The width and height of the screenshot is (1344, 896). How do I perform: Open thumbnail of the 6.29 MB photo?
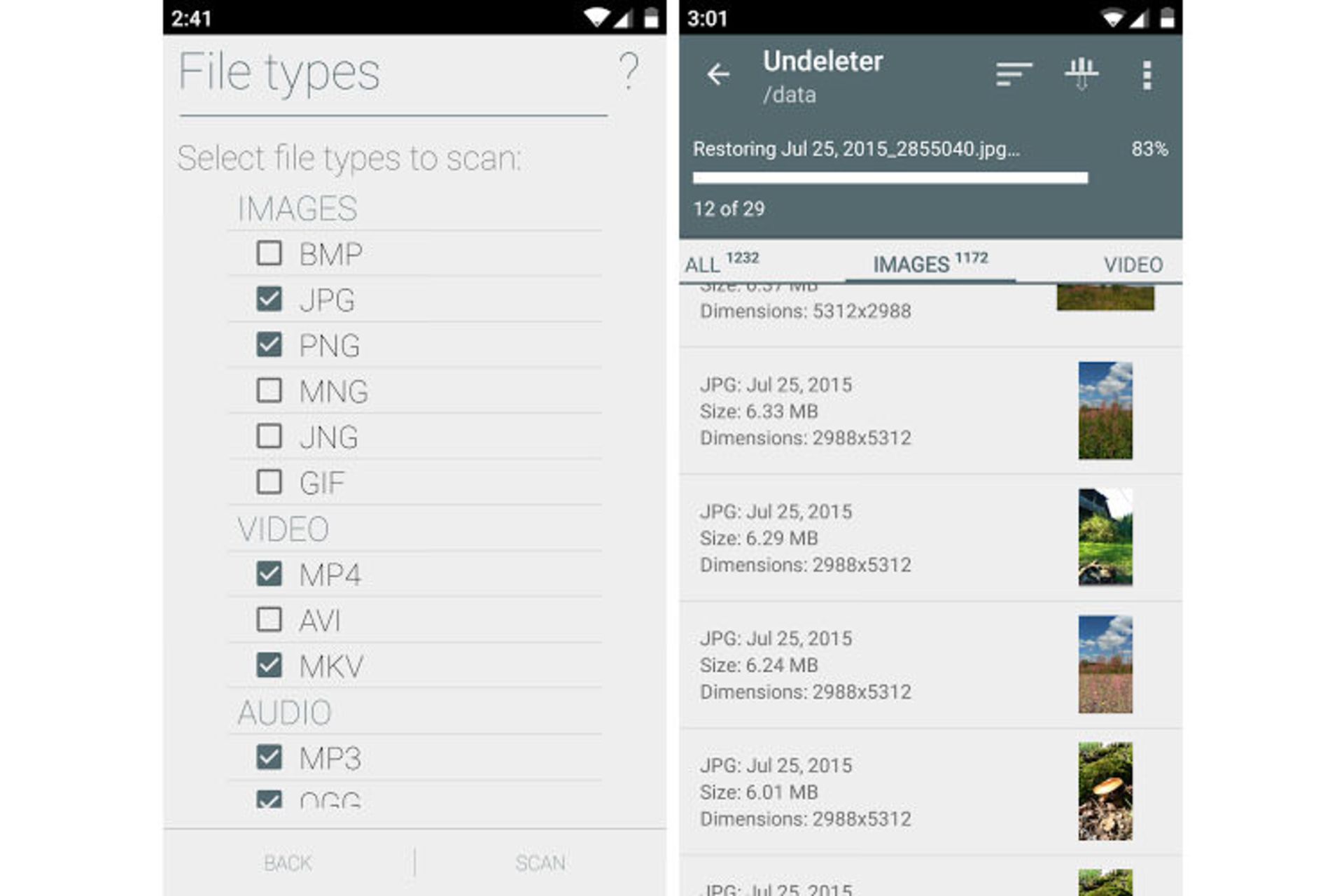click(1105, 537)
